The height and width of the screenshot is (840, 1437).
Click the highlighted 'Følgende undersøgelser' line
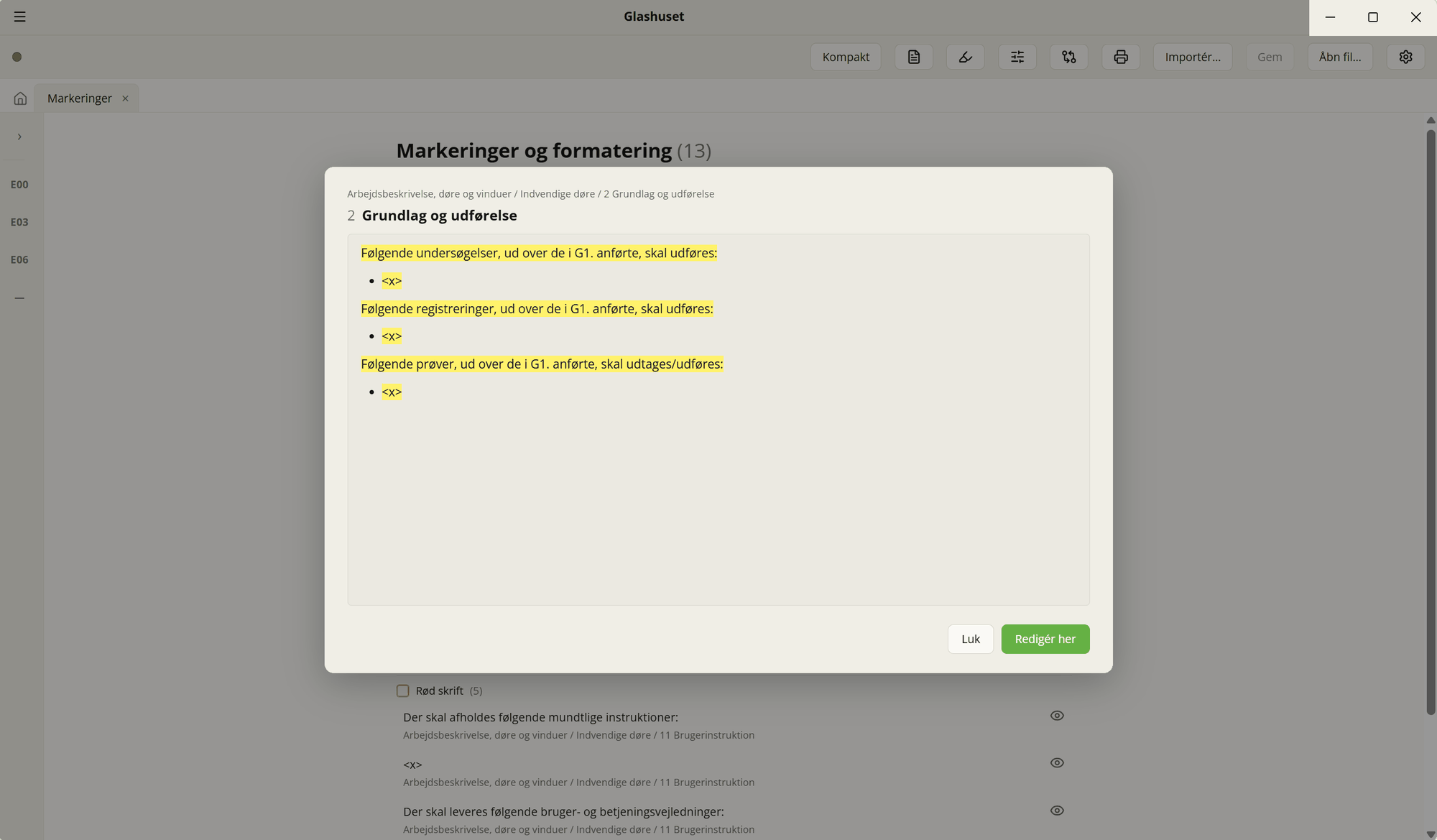(539, 253)
